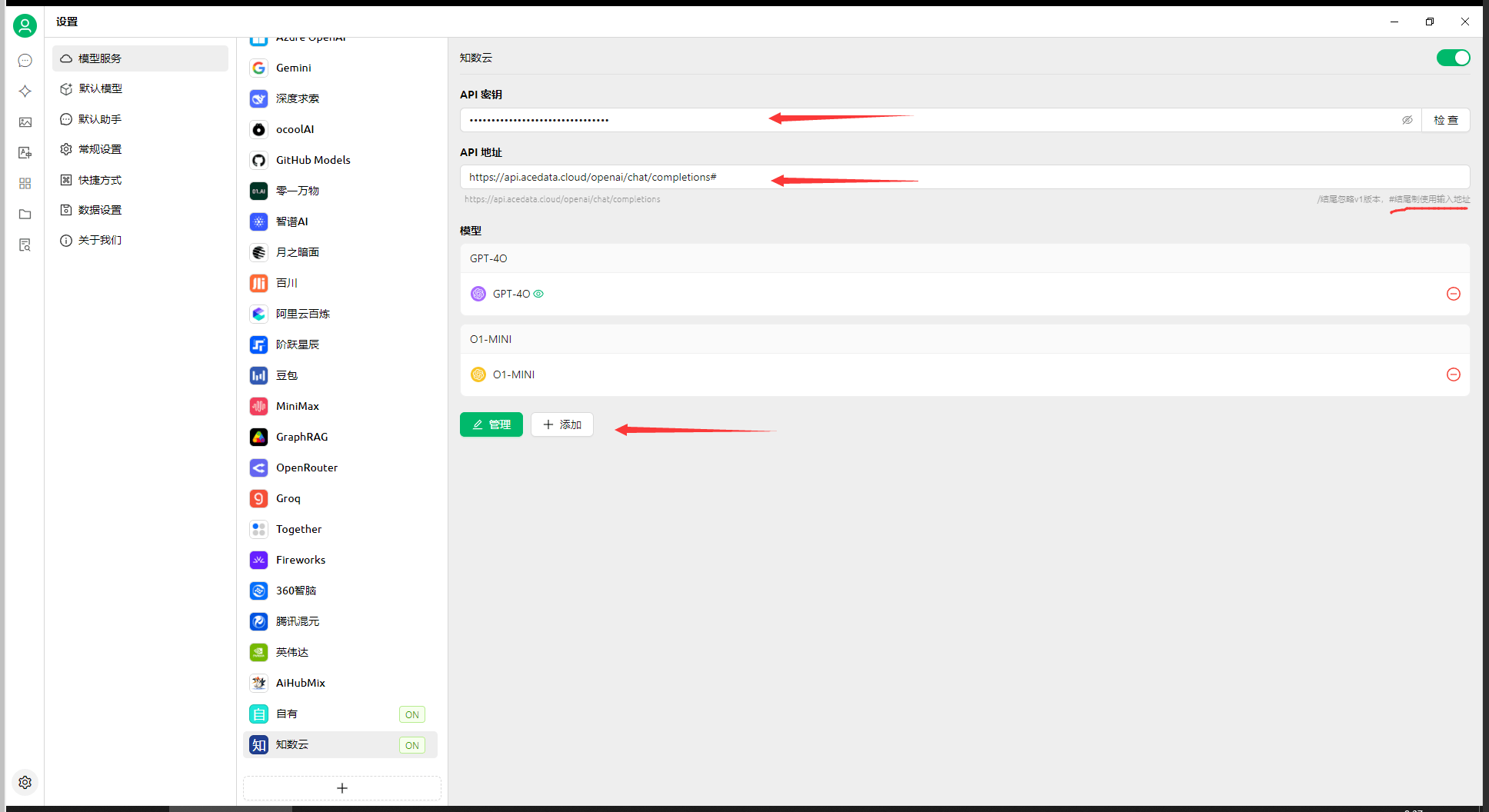Click the sparkle agents icon in sidebar
The image size is (1489, 812).
25,92
